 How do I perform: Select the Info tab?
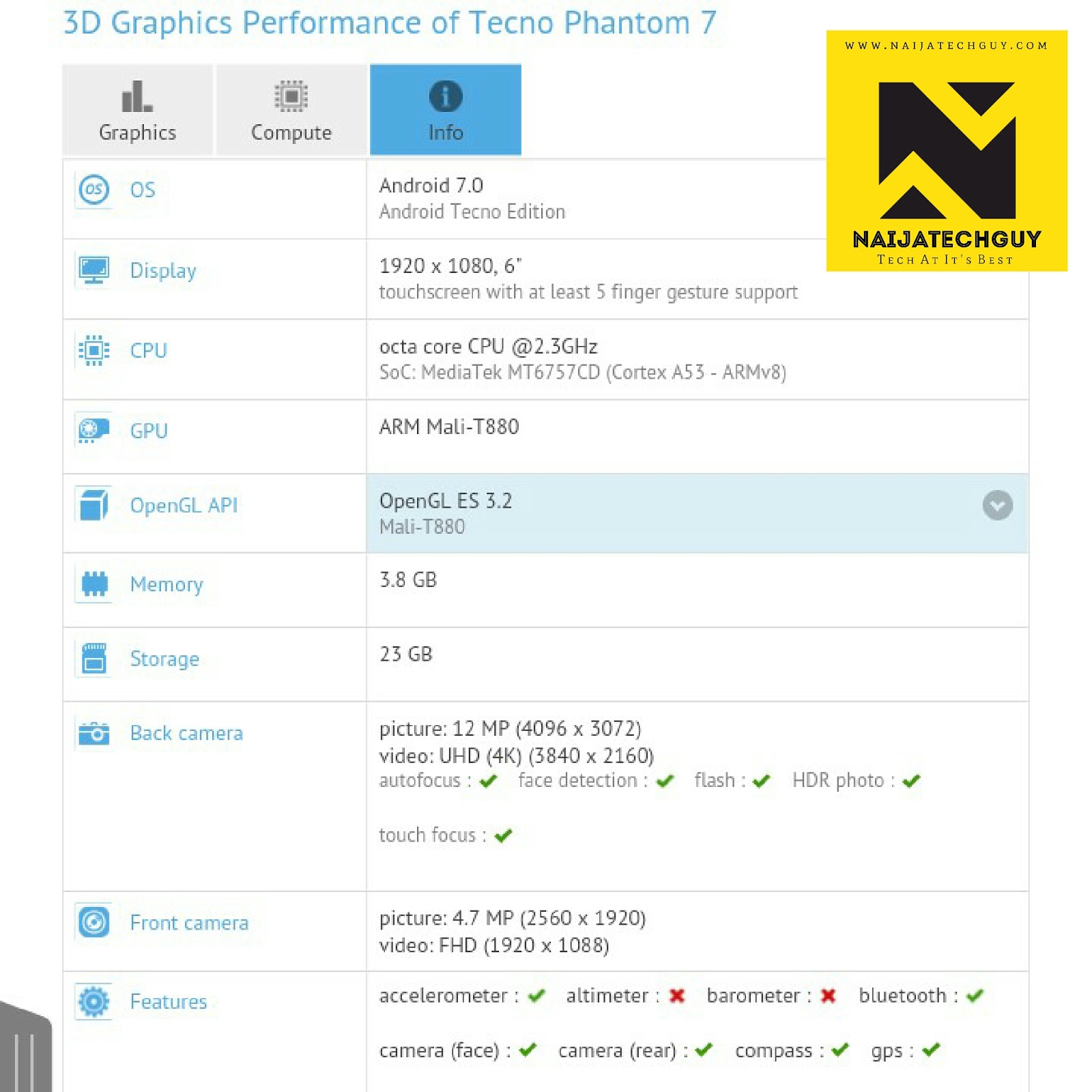tap(446, 110)
